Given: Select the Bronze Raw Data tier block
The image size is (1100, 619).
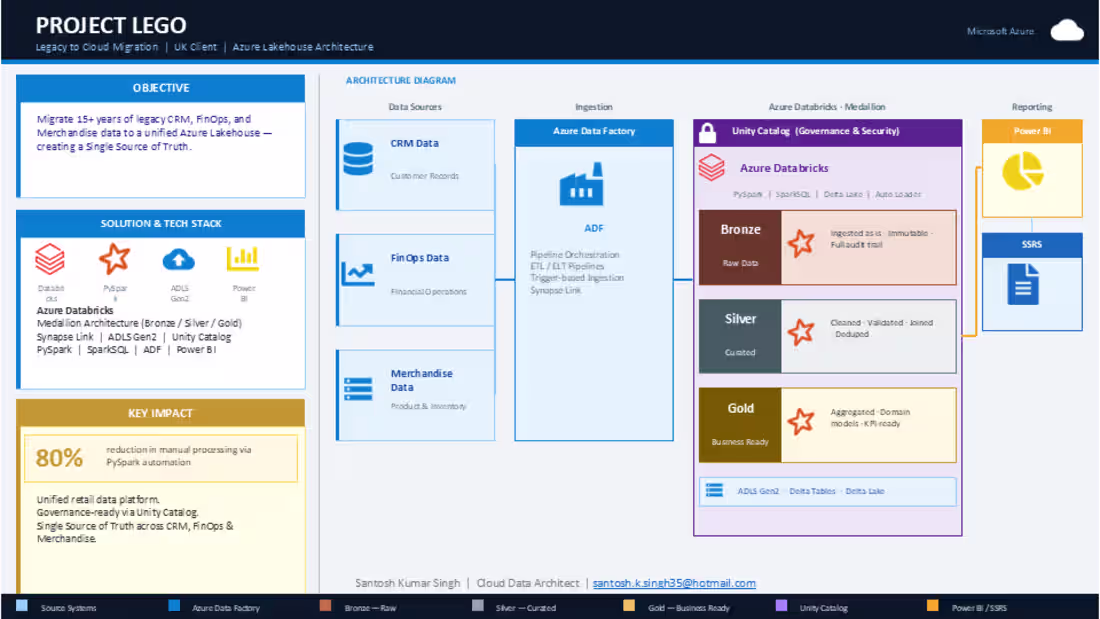Looking at the screenshot, I should (x=740, y=247).
